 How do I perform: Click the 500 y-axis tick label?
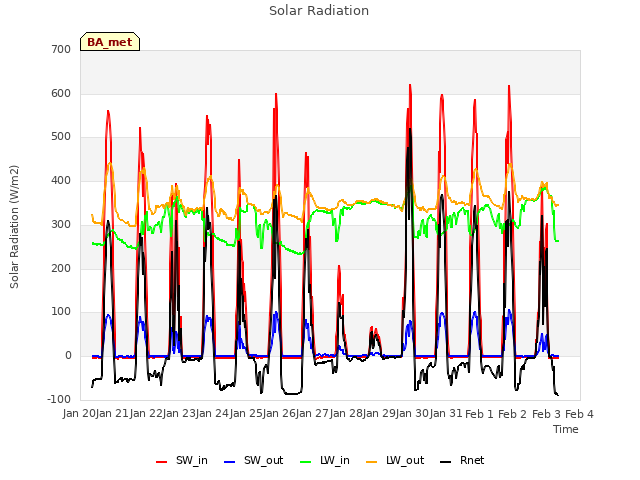(x=61, y=137)
